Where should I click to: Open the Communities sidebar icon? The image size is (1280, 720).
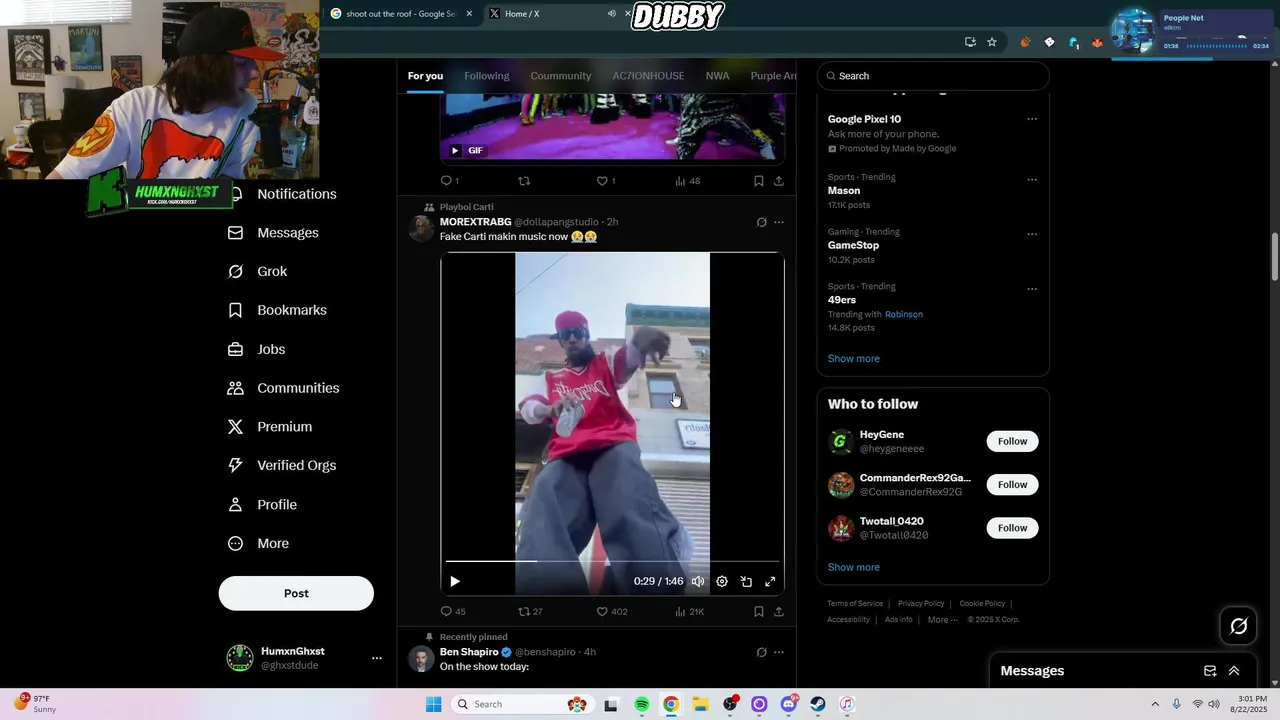click(235, 388)
